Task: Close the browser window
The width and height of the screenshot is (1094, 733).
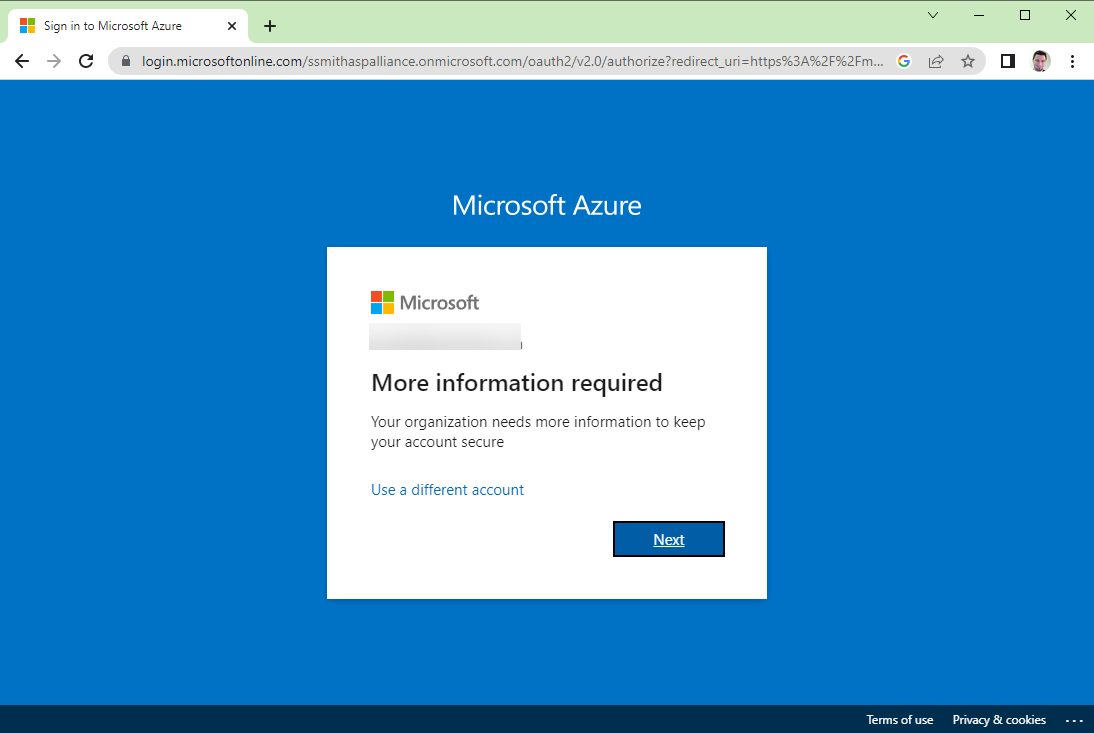Action: tap(1070, 15)
